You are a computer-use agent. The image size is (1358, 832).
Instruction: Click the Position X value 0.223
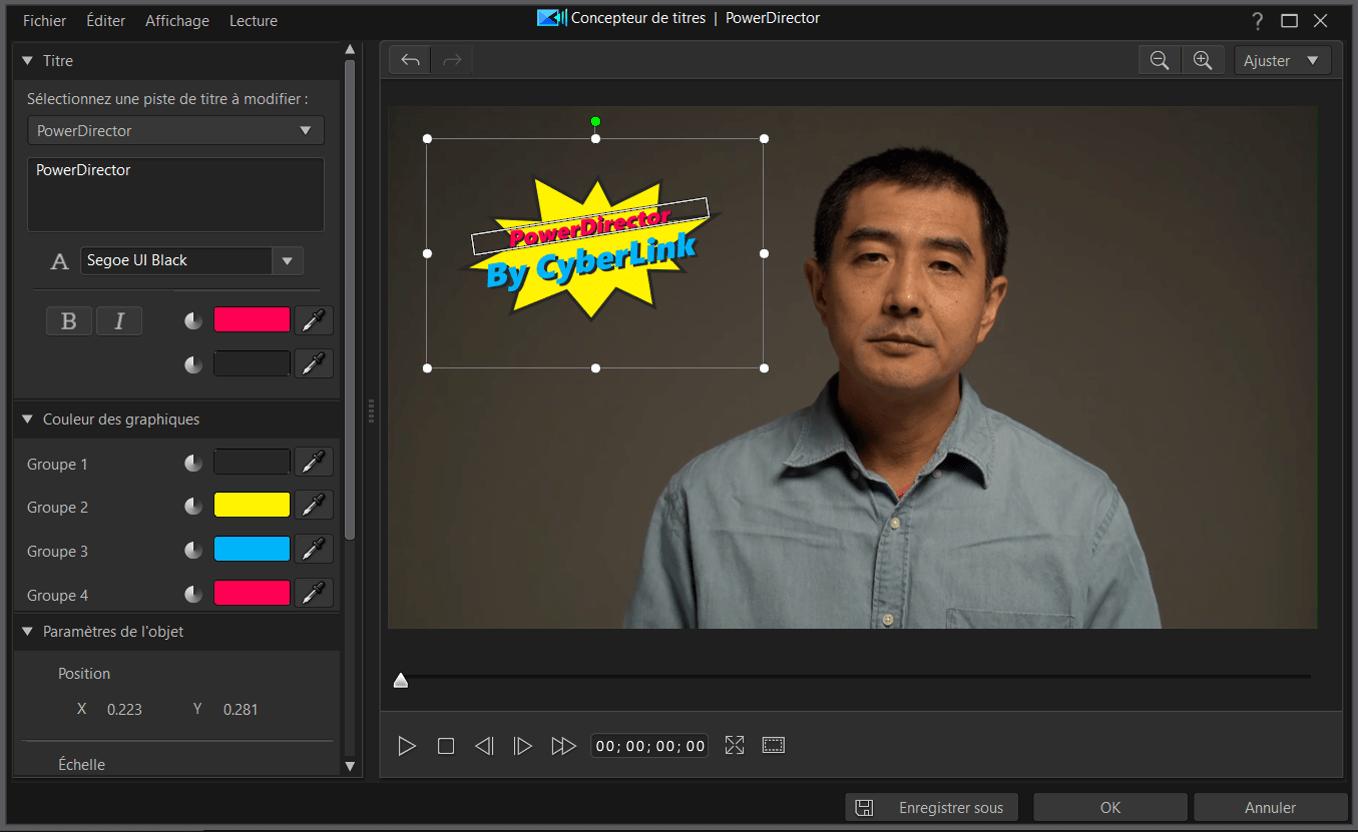tap(124, 709)
